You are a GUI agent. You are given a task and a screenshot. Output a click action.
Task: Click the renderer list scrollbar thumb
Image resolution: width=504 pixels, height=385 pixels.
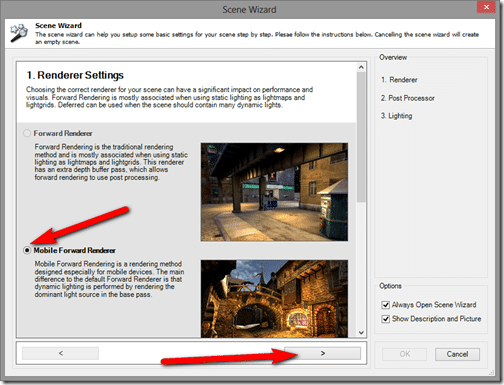click(x=361, y=137)
